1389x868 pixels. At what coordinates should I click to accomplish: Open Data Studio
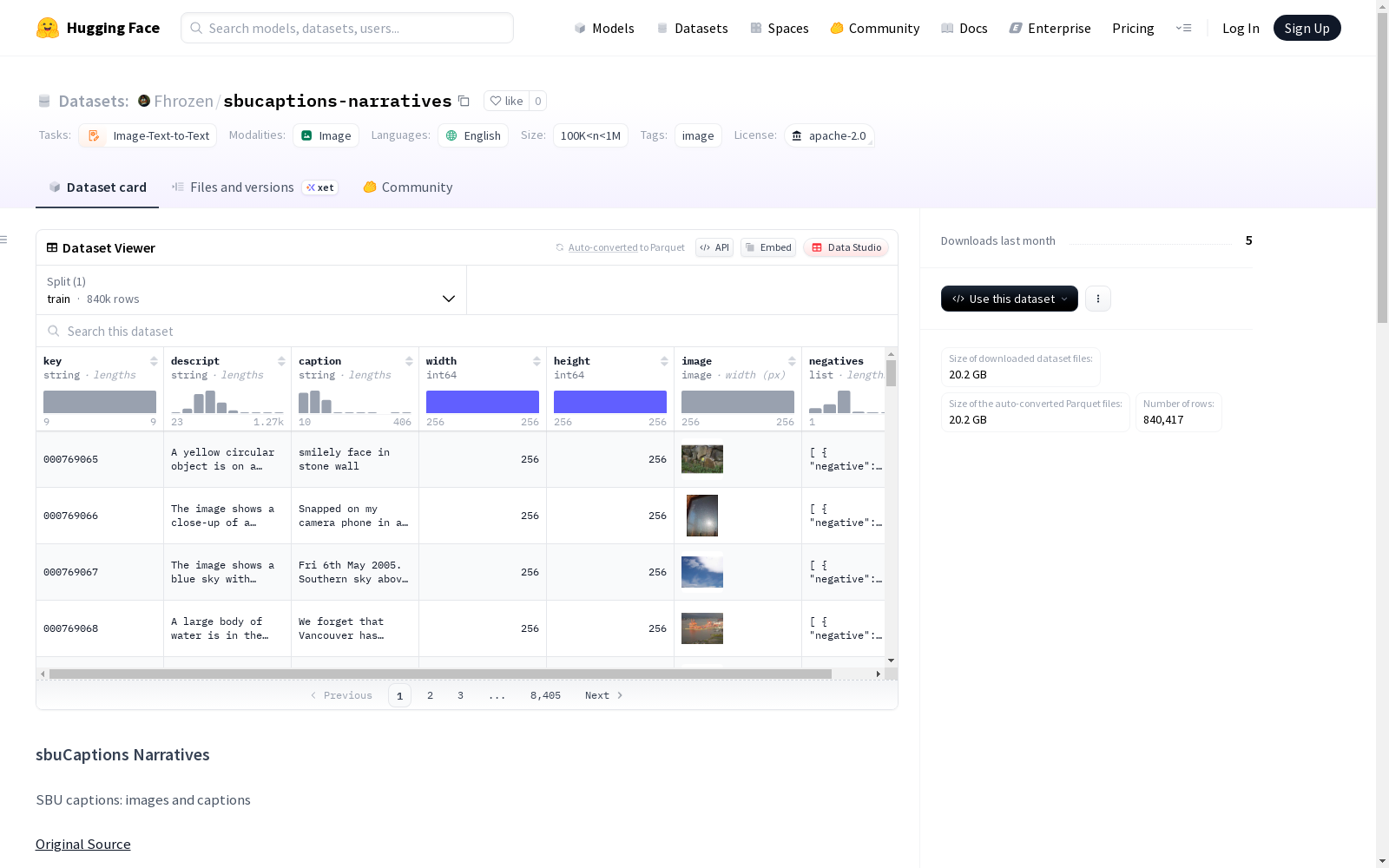[x=846, y=247]
